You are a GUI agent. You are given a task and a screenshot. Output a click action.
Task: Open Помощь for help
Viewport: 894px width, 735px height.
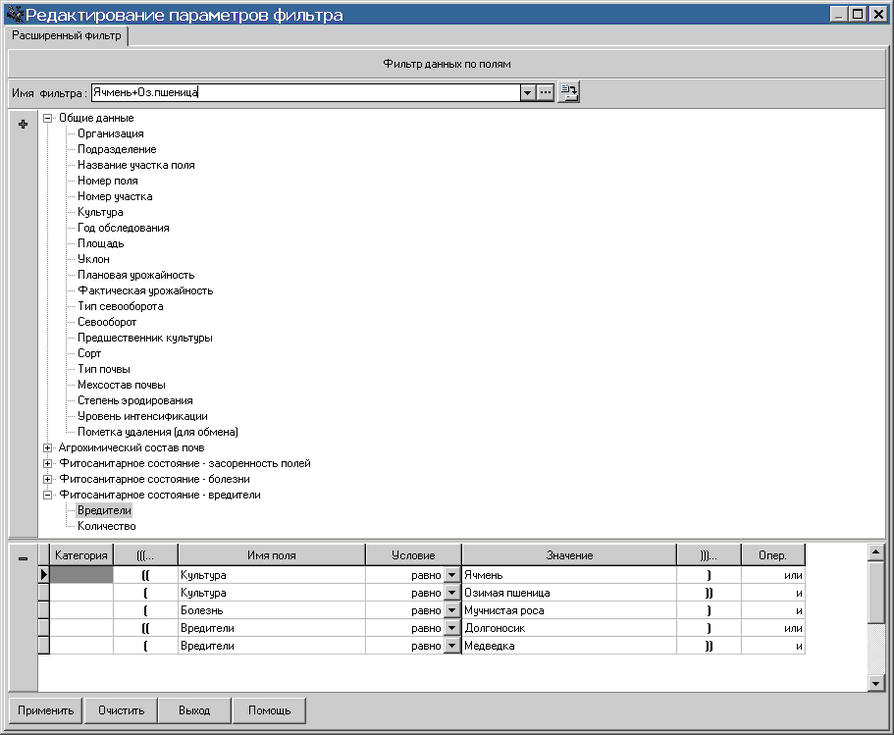click(x=269, y=711)
